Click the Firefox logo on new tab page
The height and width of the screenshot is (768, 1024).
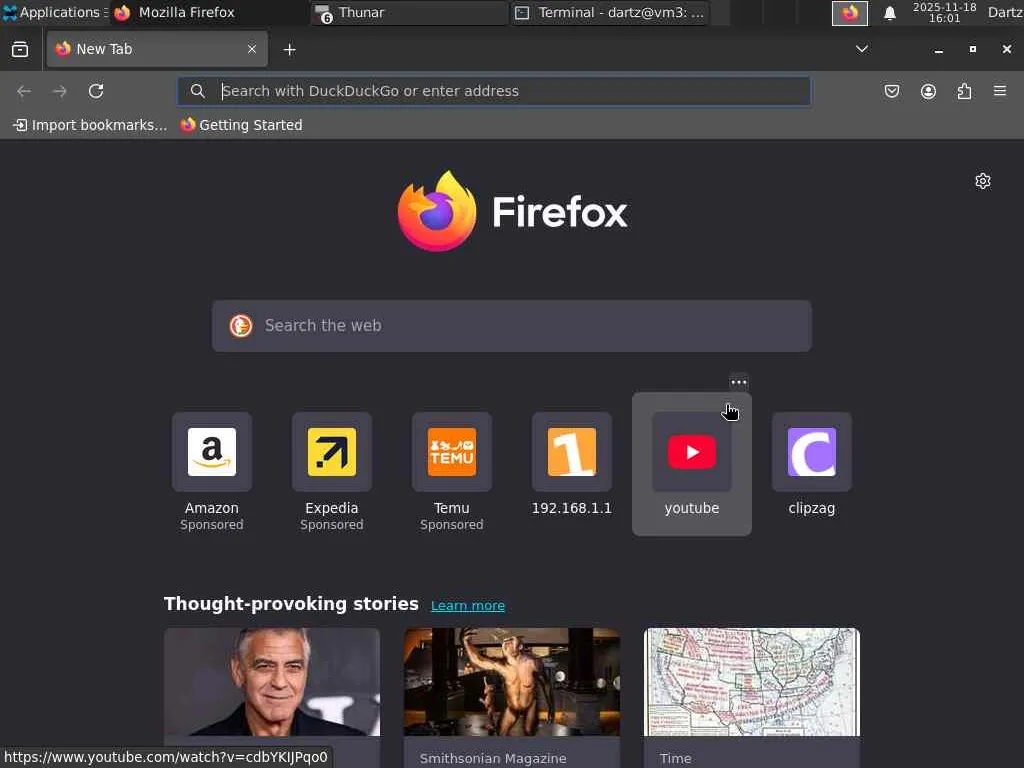[x=512, y=211]
